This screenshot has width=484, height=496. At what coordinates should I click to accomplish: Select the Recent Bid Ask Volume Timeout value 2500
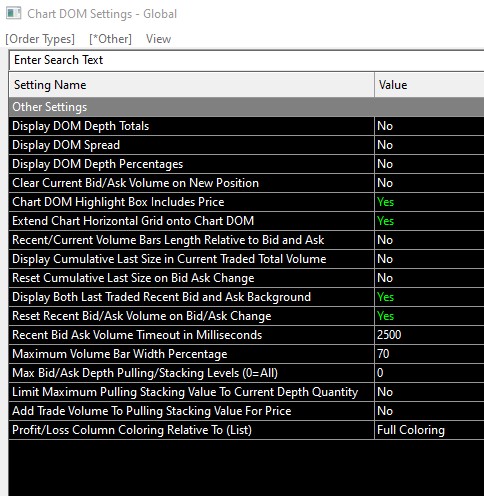429,335
